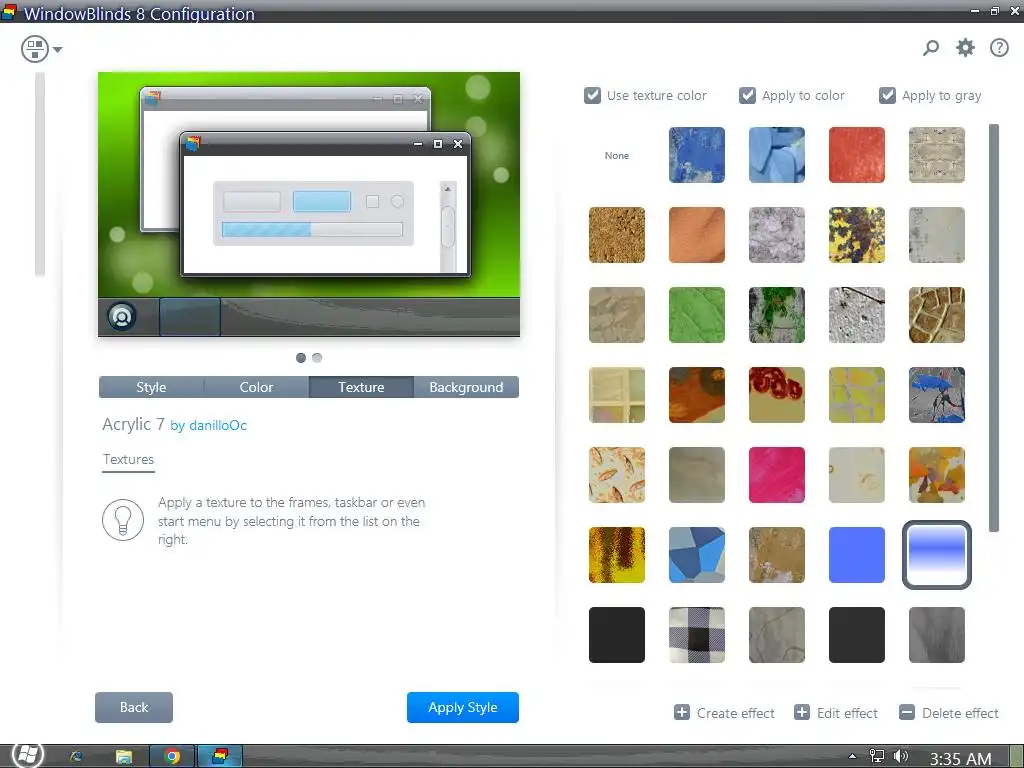This screenshot has width=1024, height=768.
Task: Toggle the Use texture color checkbox
Action: pyautogui.click(x=592, y=95)
